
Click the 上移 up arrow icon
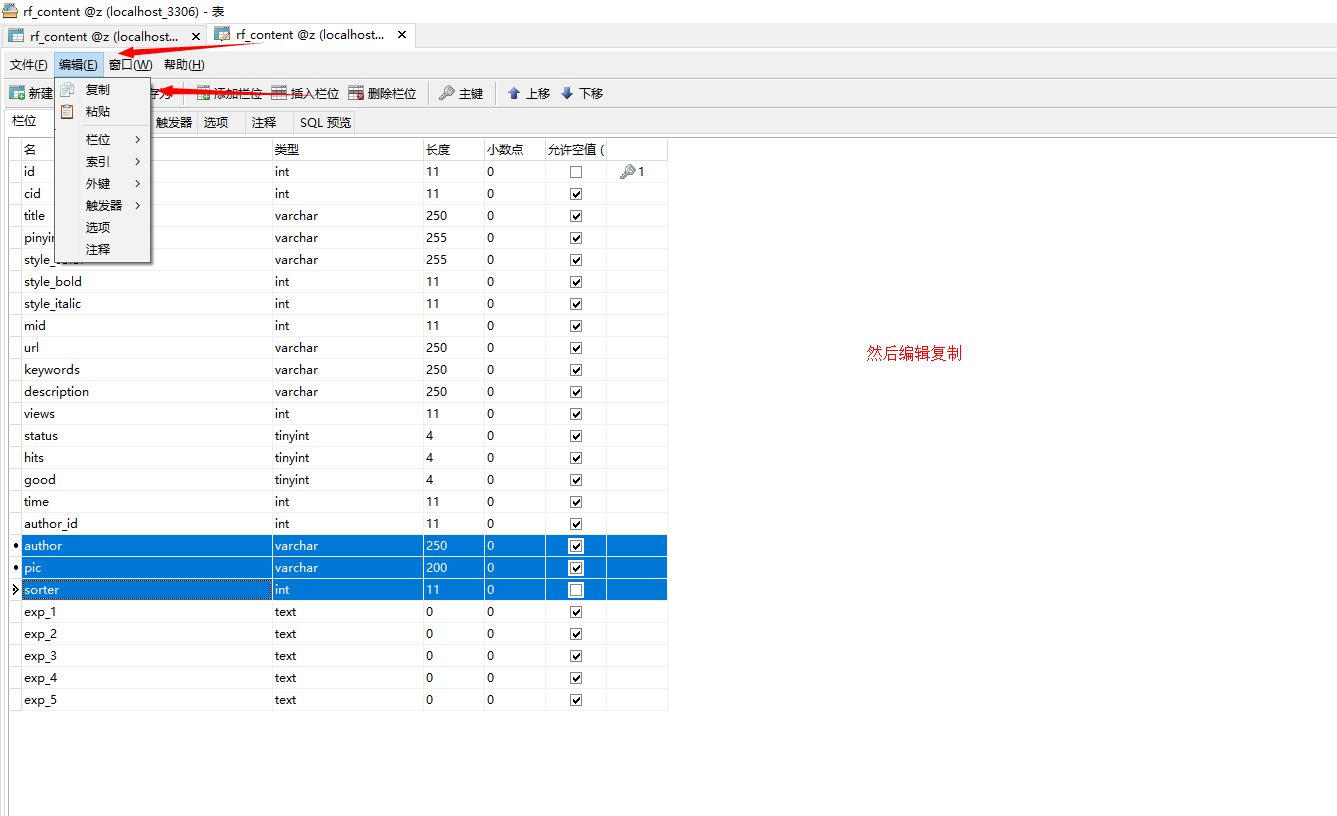pos(514,93)
